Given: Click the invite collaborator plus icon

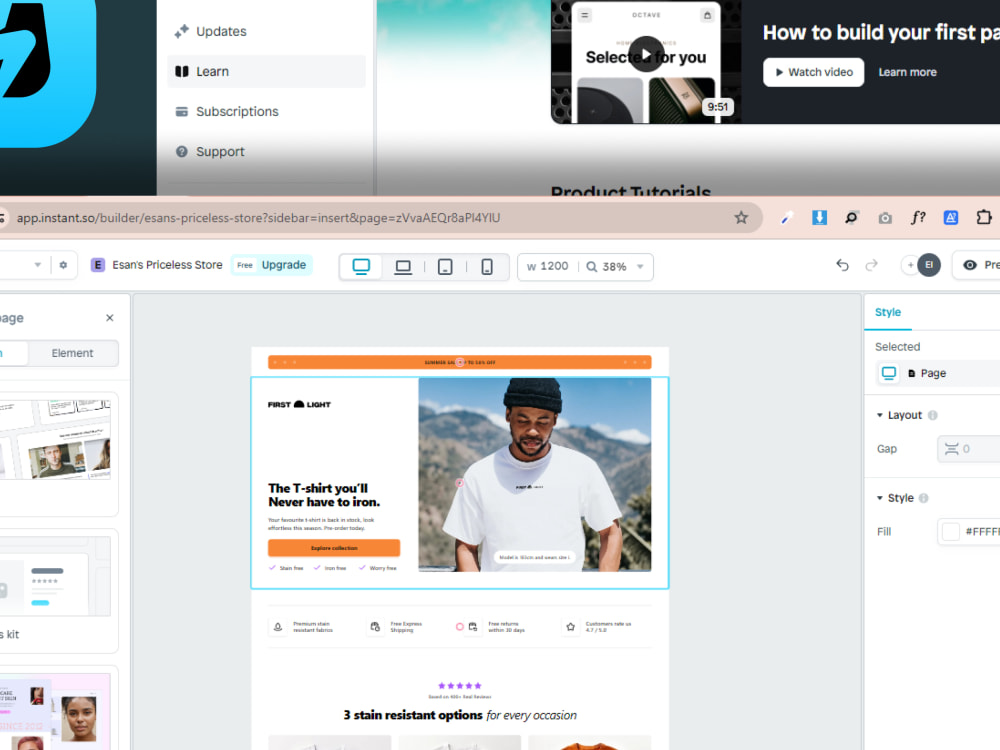Looking at the screenshot, I should (x=910, y=265).
